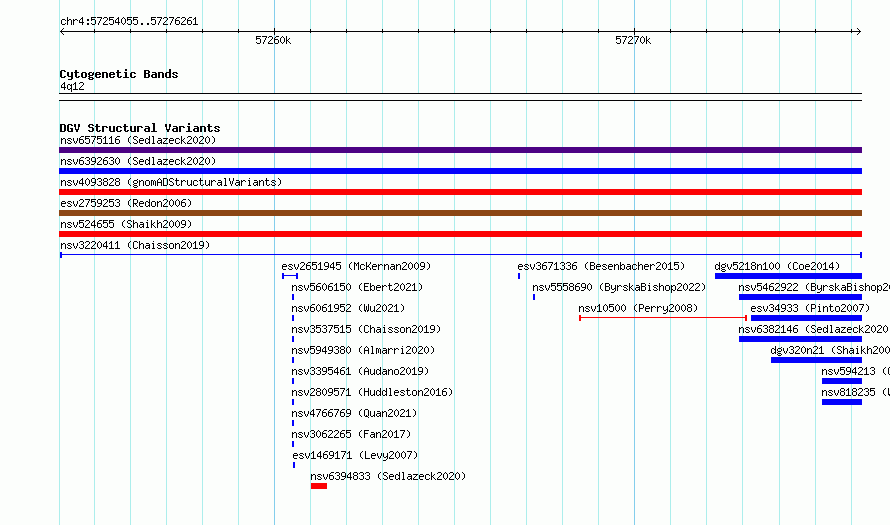
Task: Open esv2759253 (Redon2006) variant label
Action: [126, 203]
